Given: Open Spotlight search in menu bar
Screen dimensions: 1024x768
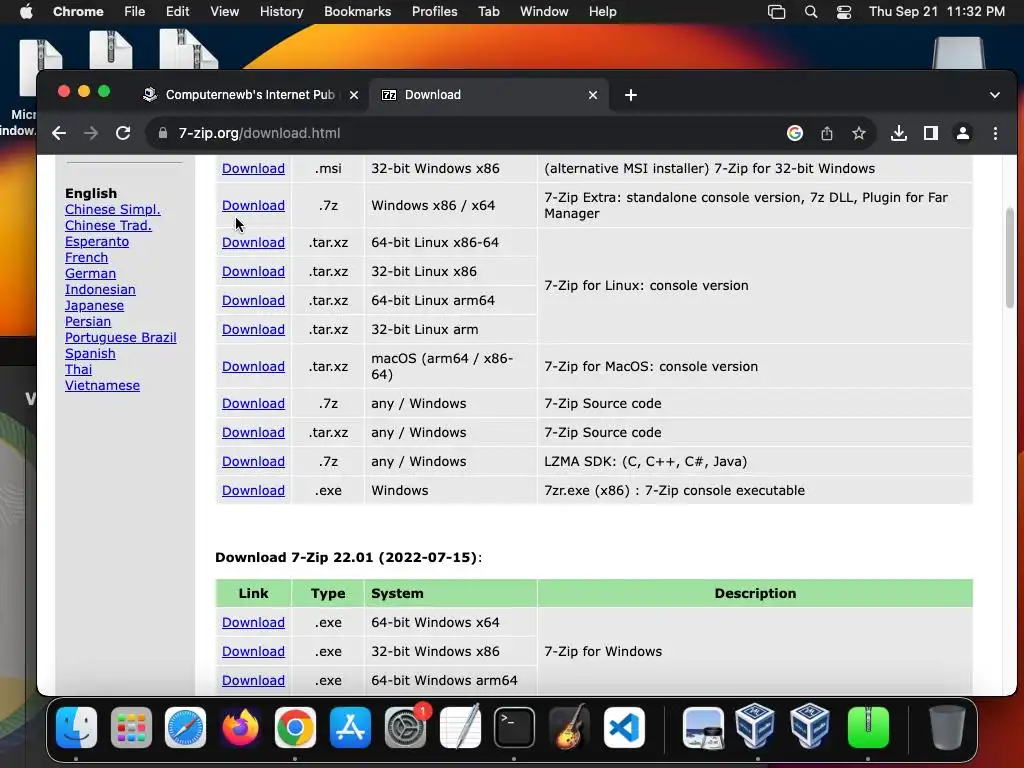Looking at the screenshot, I should pos(810,11).
